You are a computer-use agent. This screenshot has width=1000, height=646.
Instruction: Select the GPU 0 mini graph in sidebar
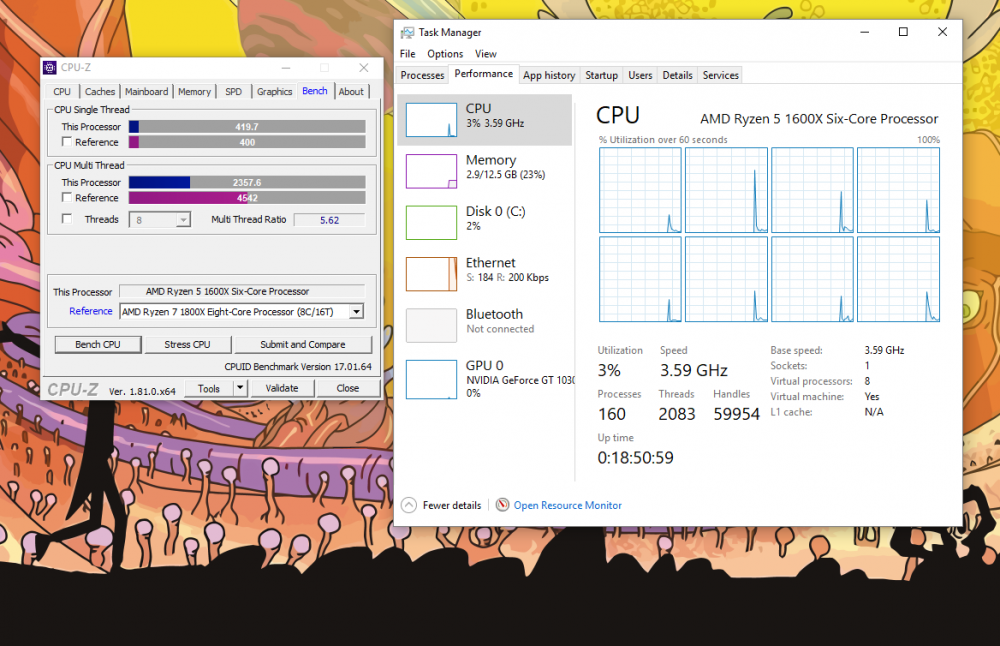pos(432,379)
